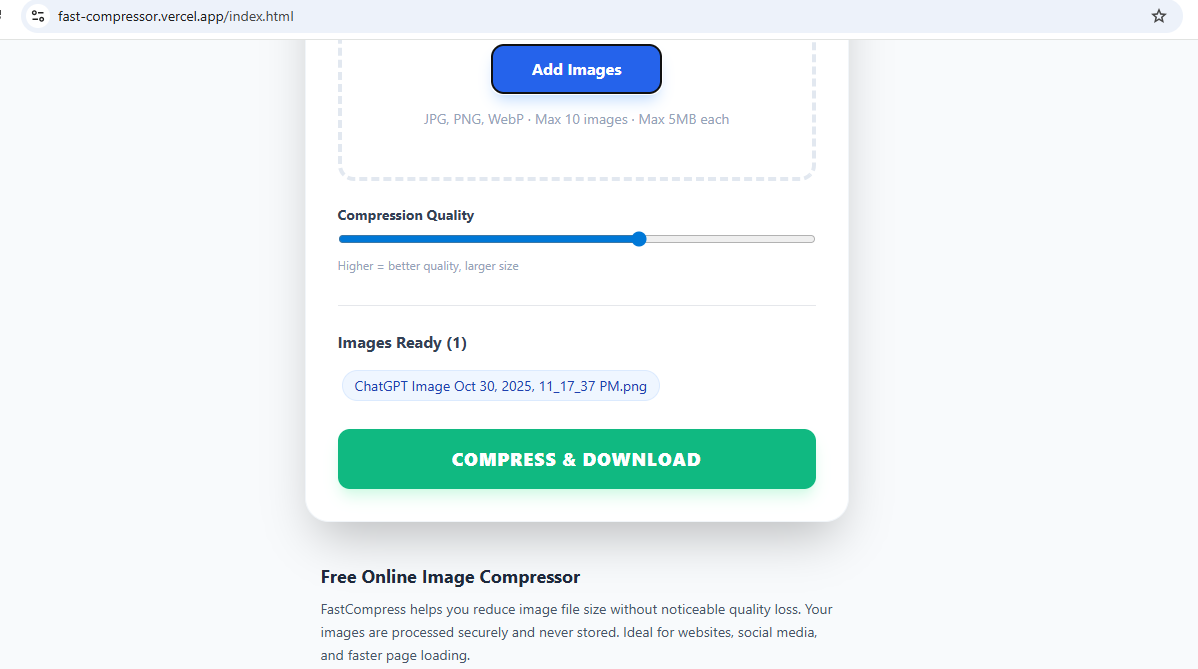Click the green area of the download button
The width and height of the screenshot is (1198, 669).
click(400, 459)
